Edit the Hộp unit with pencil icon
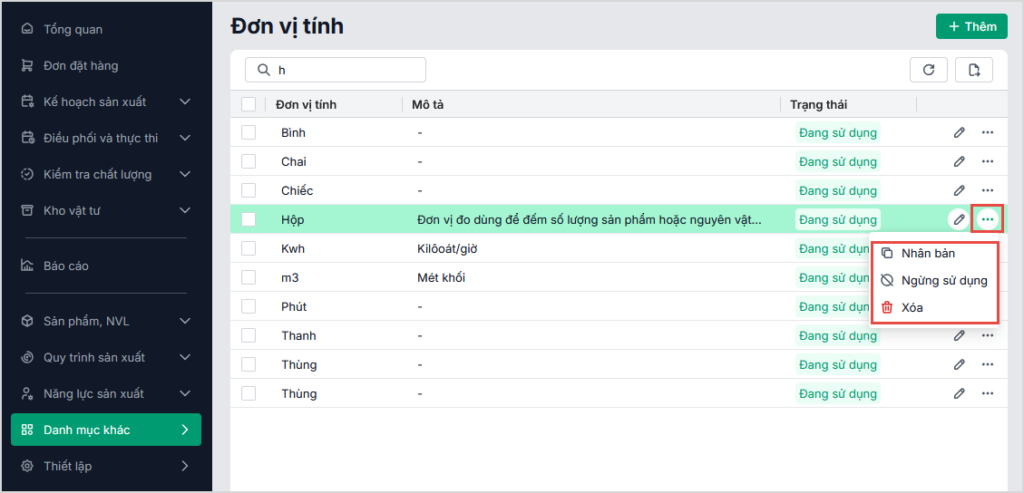The image size is (1024, 493). click(959, 219)
